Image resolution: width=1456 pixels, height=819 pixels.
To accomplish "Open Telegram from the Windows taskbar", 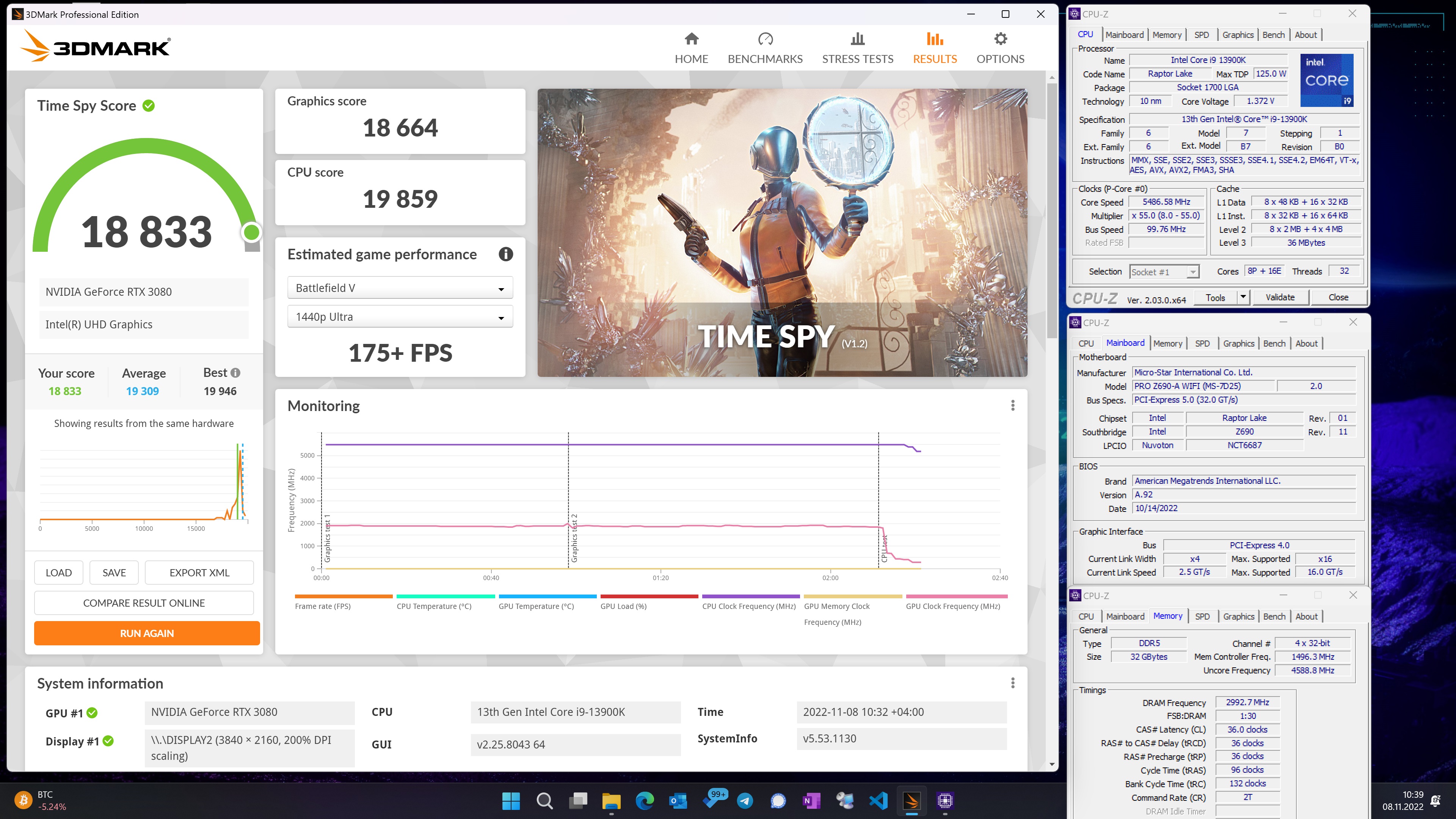I will [745, 800].
